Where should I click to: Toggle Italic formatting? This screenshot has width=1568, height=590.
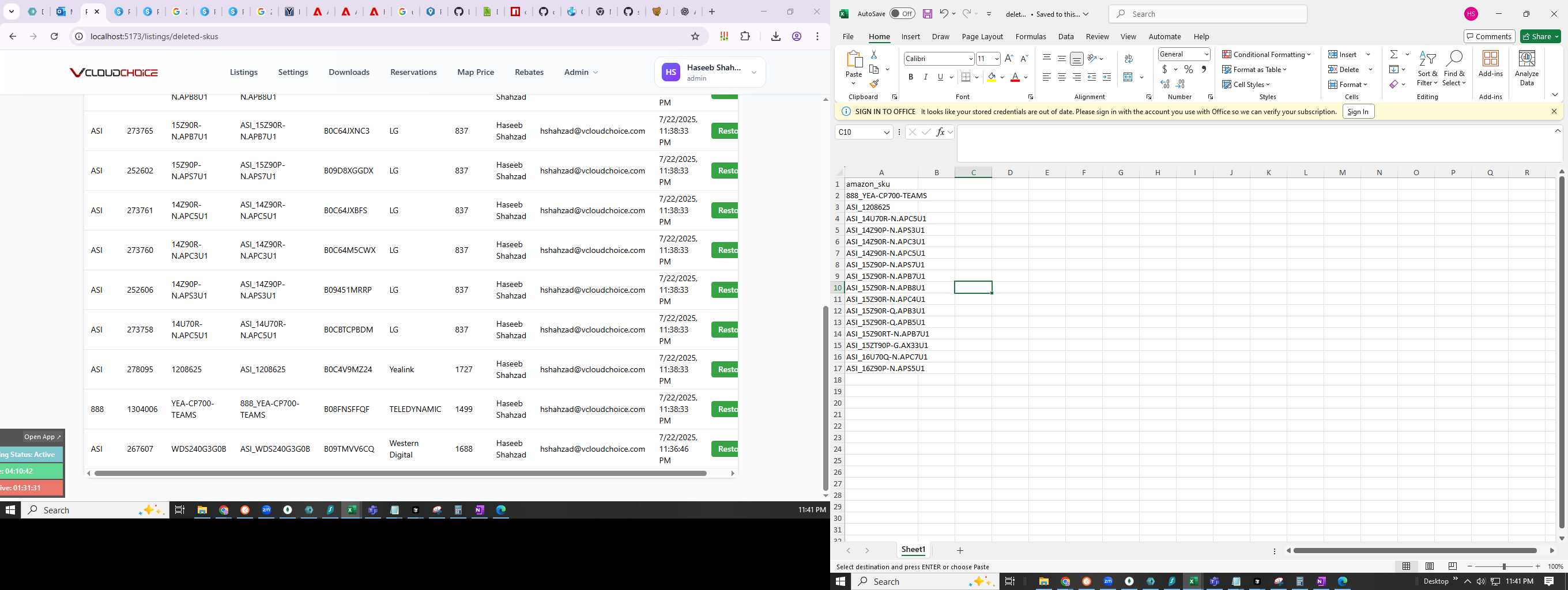pos(925,77)
